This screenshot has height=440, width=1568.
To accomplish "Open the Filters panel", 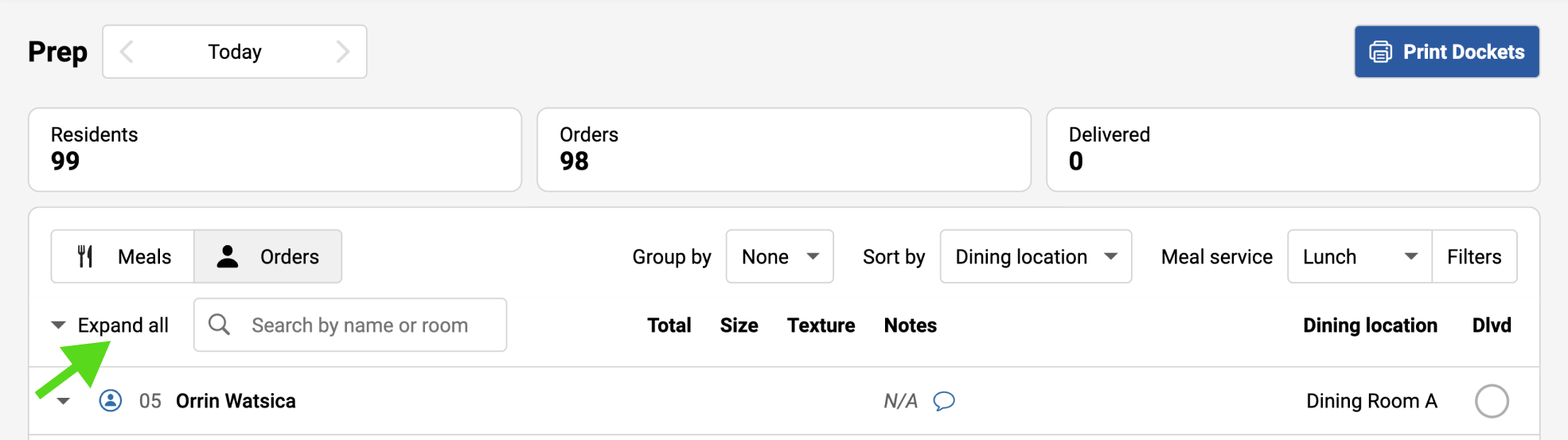I will pos(1474,256).
